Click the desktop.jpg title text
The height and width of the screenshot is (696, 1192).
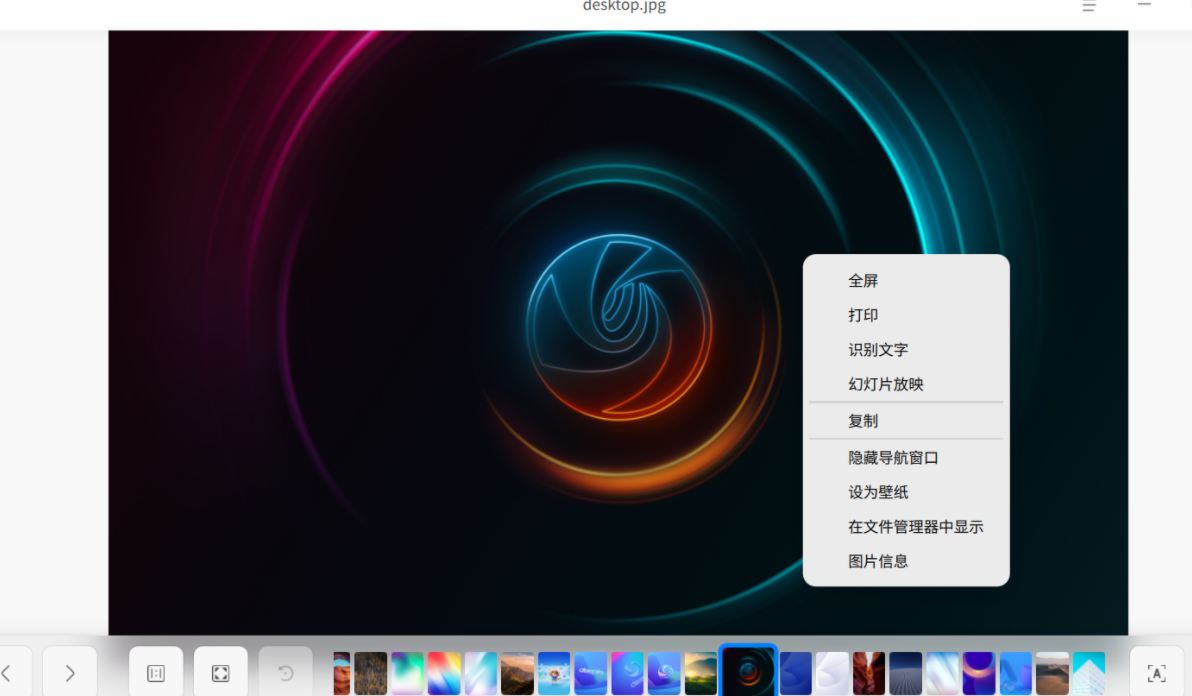tap(624, 6)
